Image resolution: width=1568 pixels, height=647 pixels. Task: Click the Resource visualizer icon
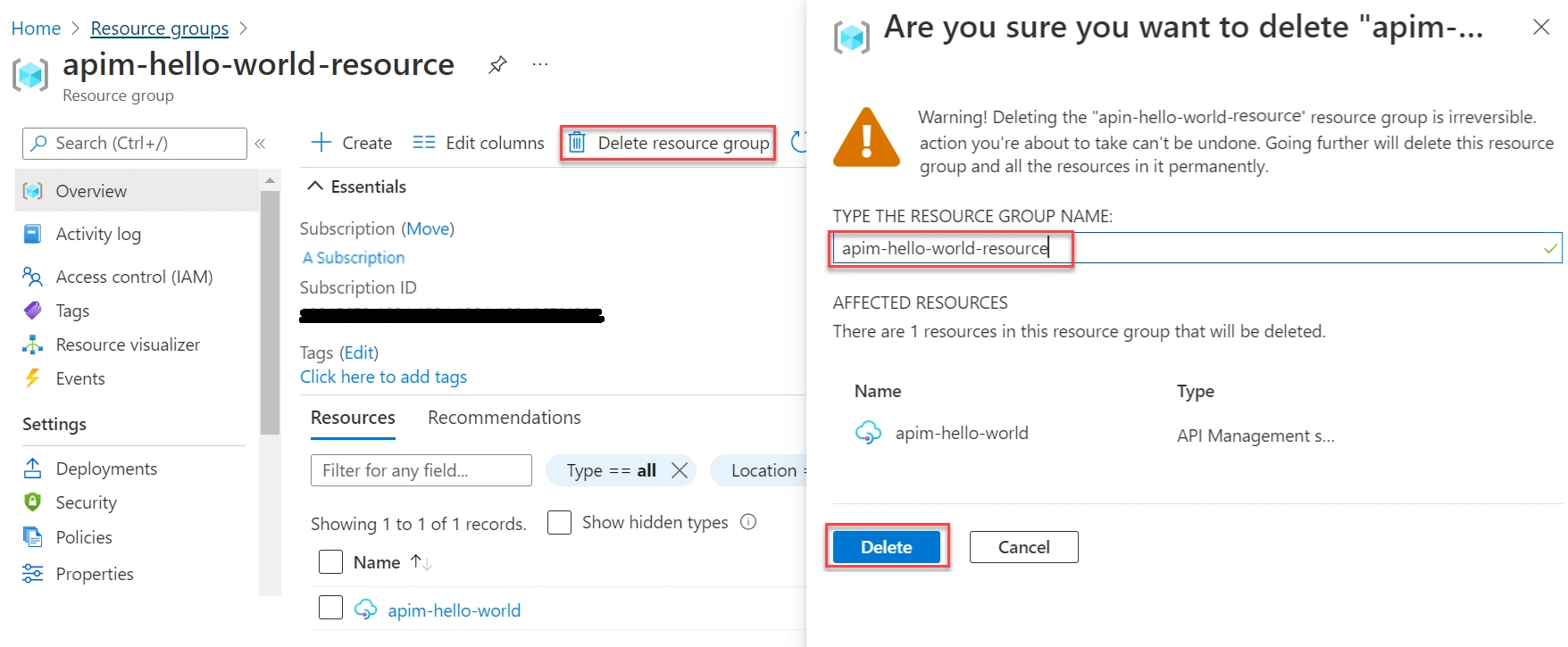click(x=32, y=344)
